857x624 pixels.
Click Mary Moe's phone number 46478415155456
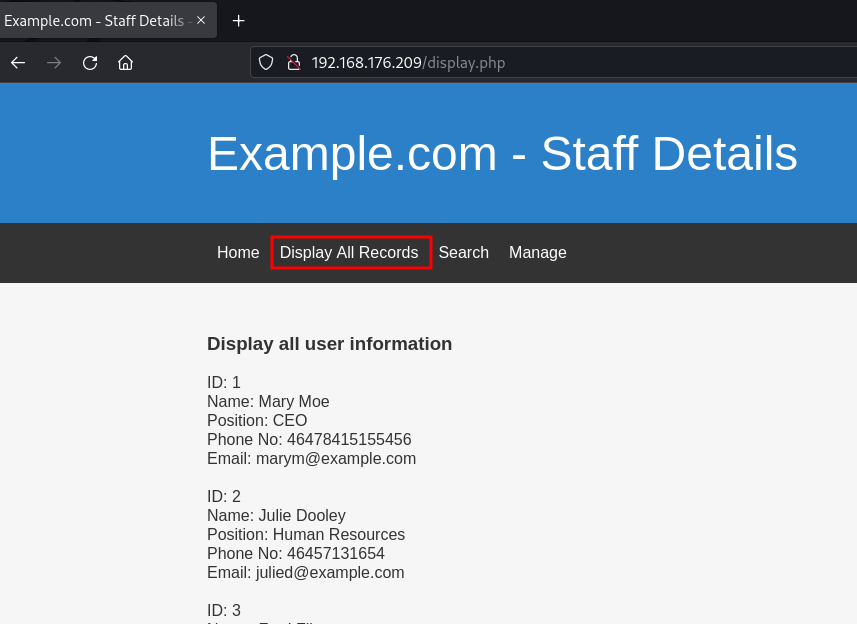click(x=348, y=440)
